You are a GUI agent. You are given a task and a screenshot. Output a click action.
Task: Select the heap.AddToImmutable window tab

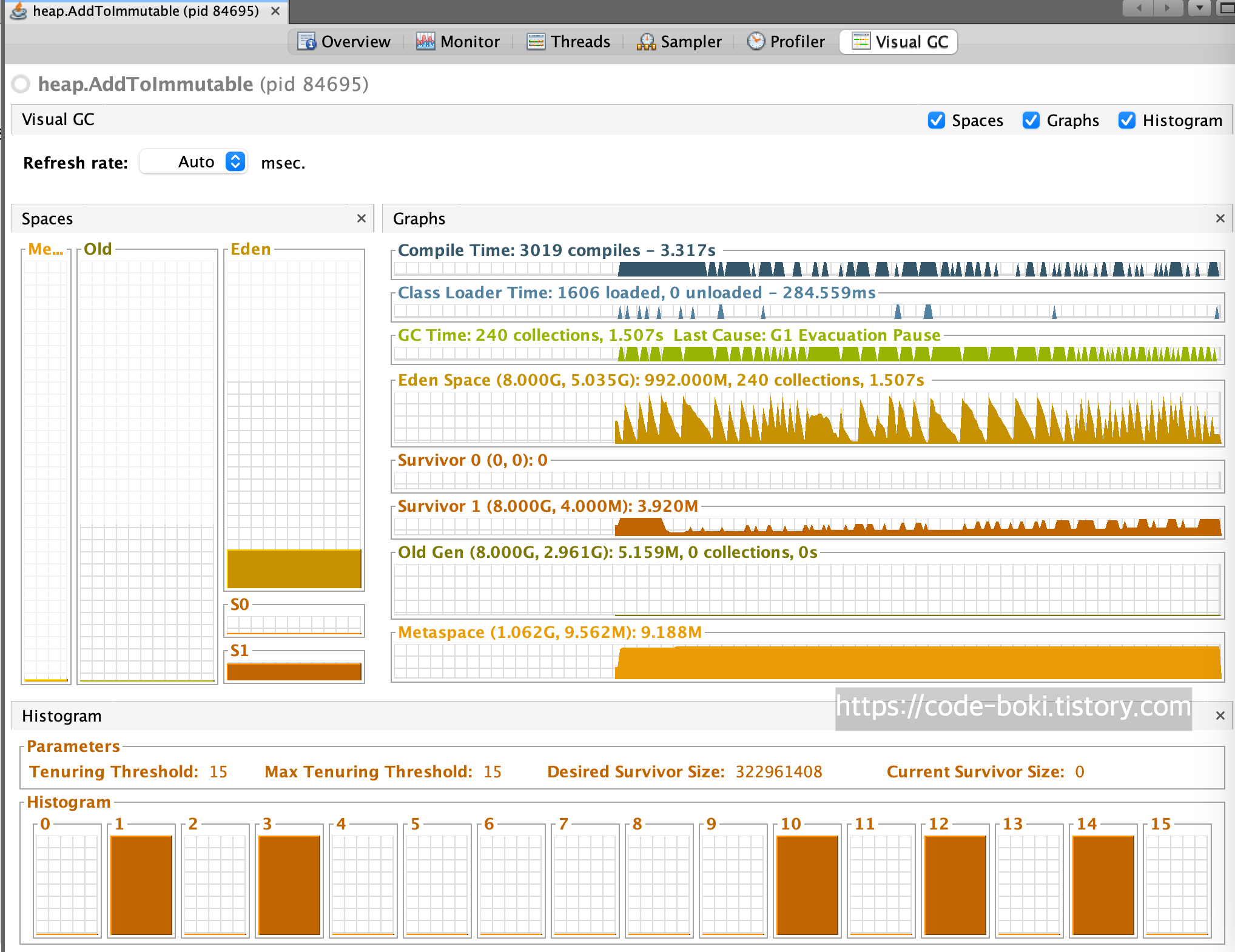coord(146,11)
